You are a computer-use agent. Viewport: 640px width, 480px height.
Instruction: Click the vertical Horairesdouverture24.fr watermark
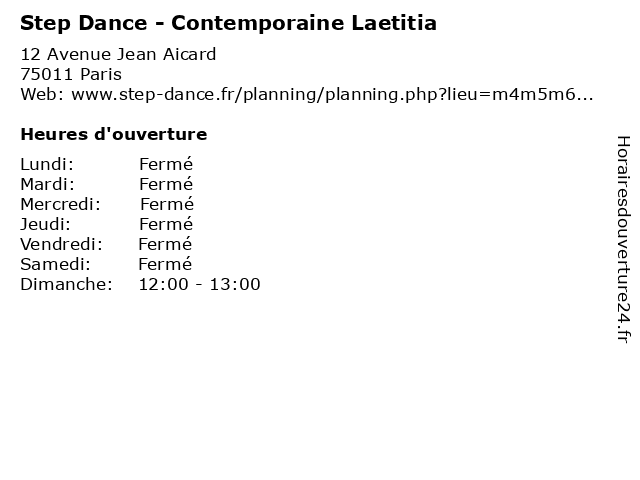point(623,239)
